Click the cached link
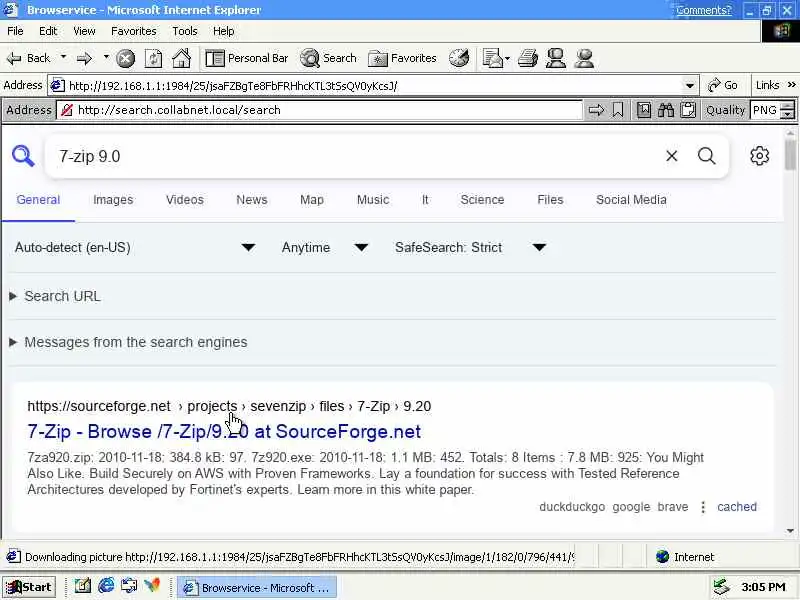800x600 pixels. (737, 507)
